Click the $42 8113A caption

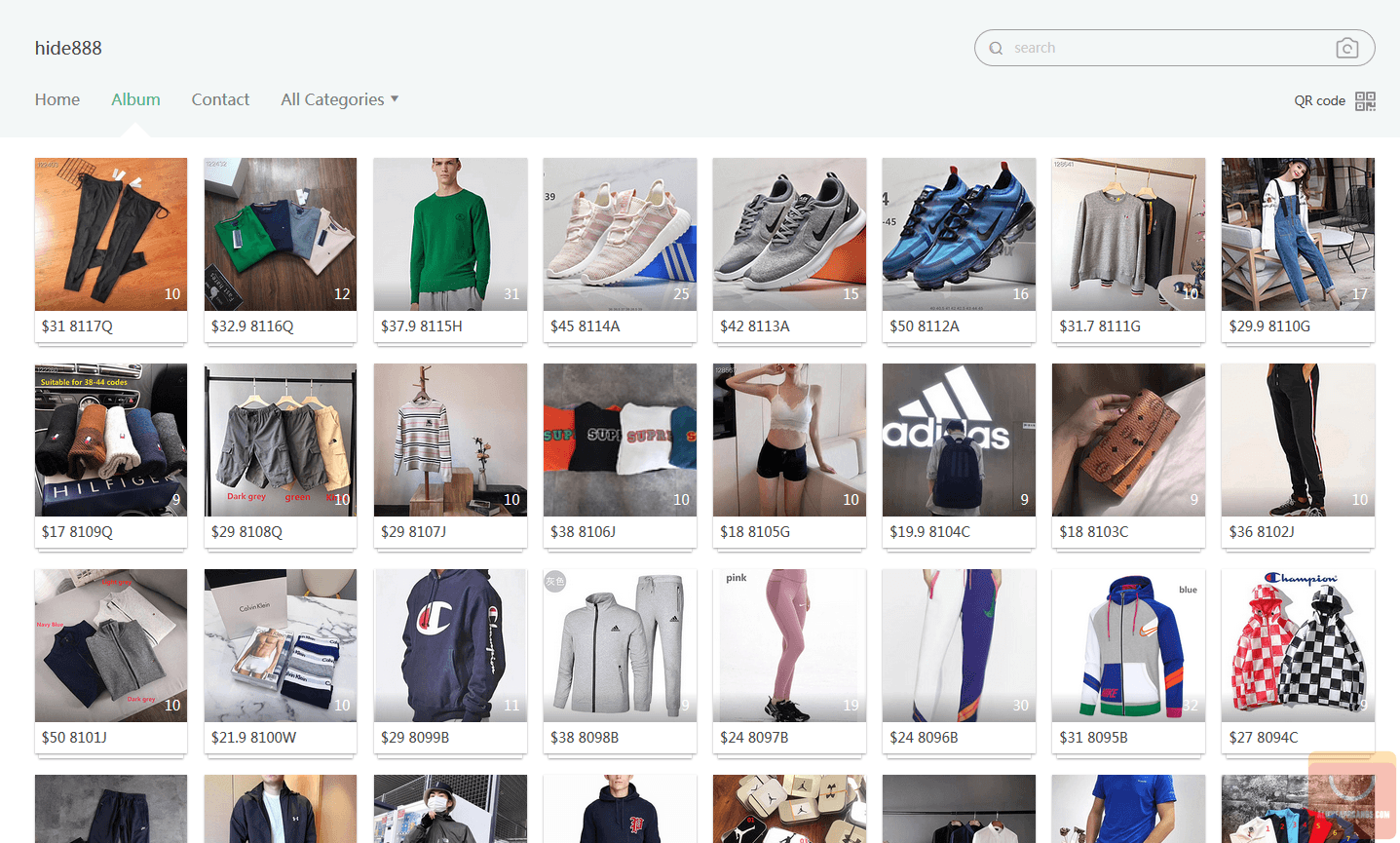click(754, 326)
